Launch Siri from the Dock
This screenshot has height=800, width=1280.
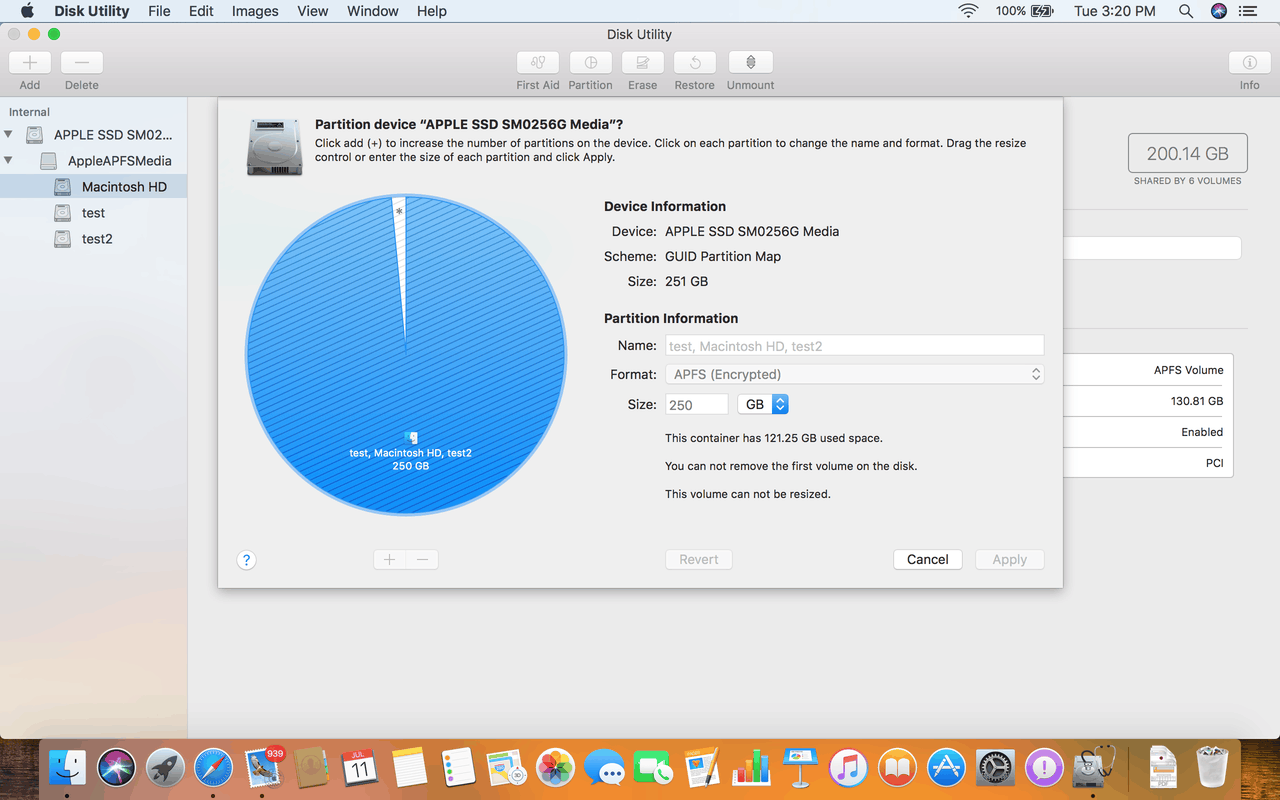117,768
